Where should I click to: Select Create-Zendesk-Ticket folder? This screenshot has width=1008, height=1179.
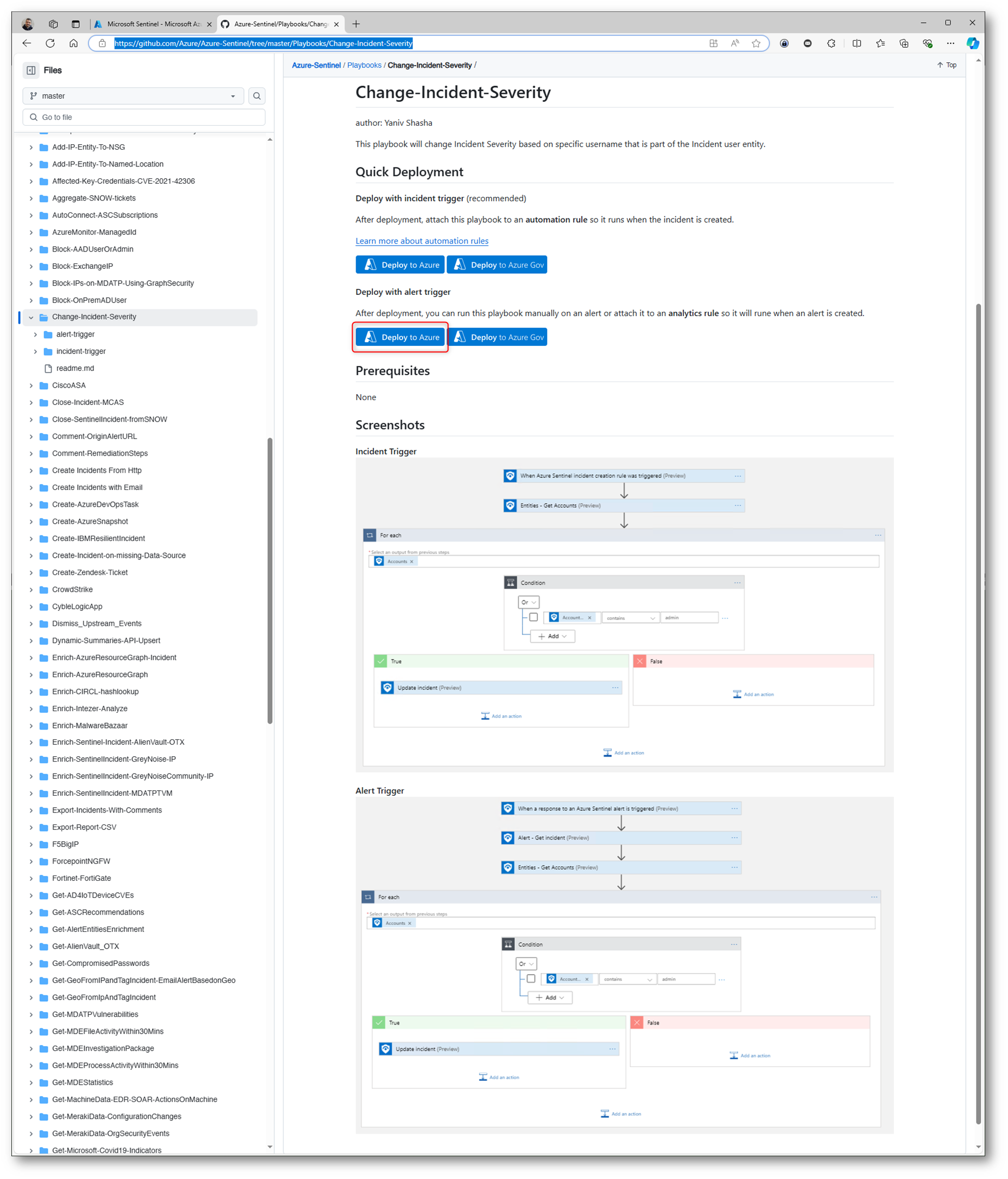tap(90, 573)
